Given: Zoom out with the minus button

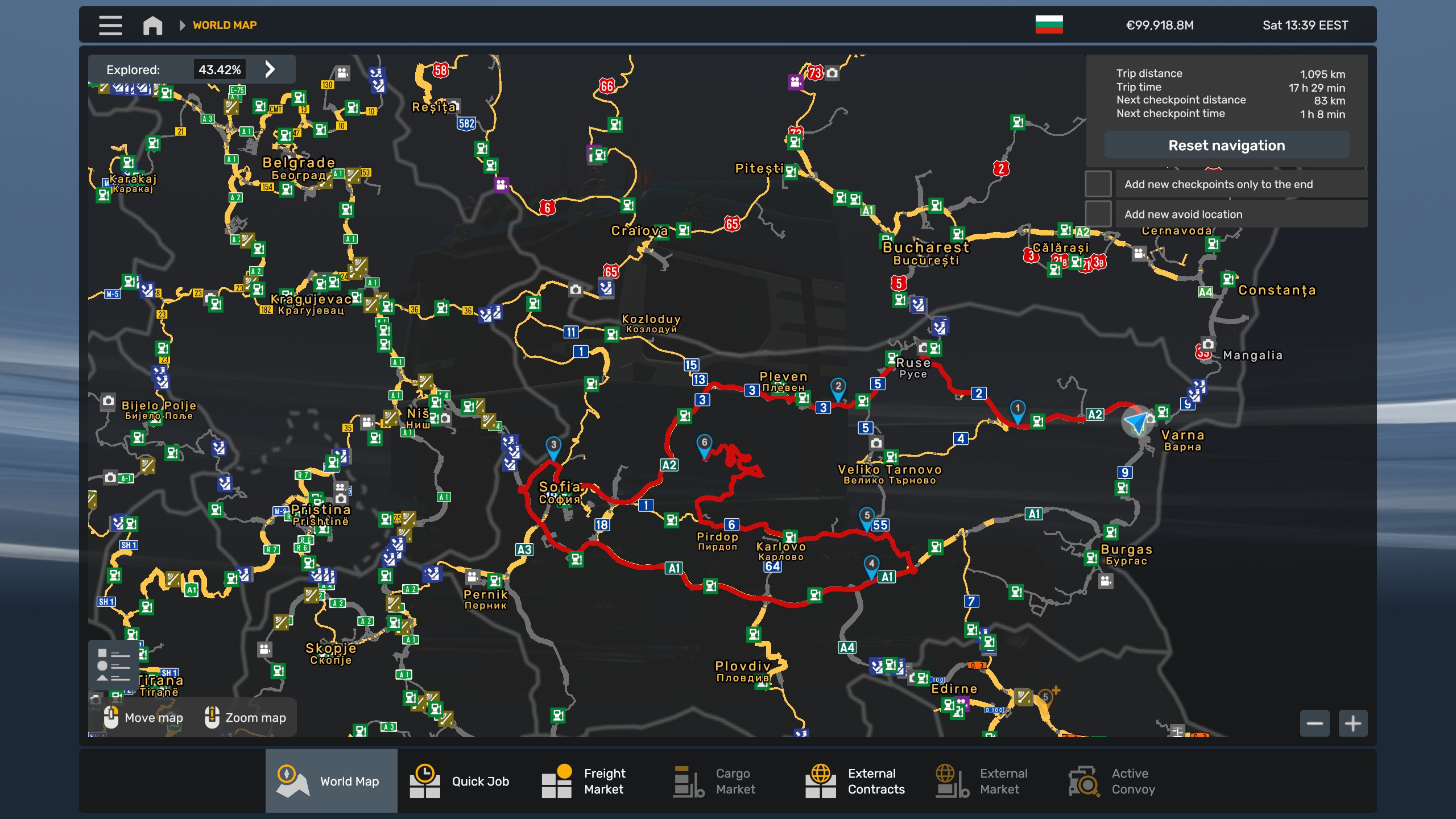Looking at the screenshot, I should [x=1314, y=723].
